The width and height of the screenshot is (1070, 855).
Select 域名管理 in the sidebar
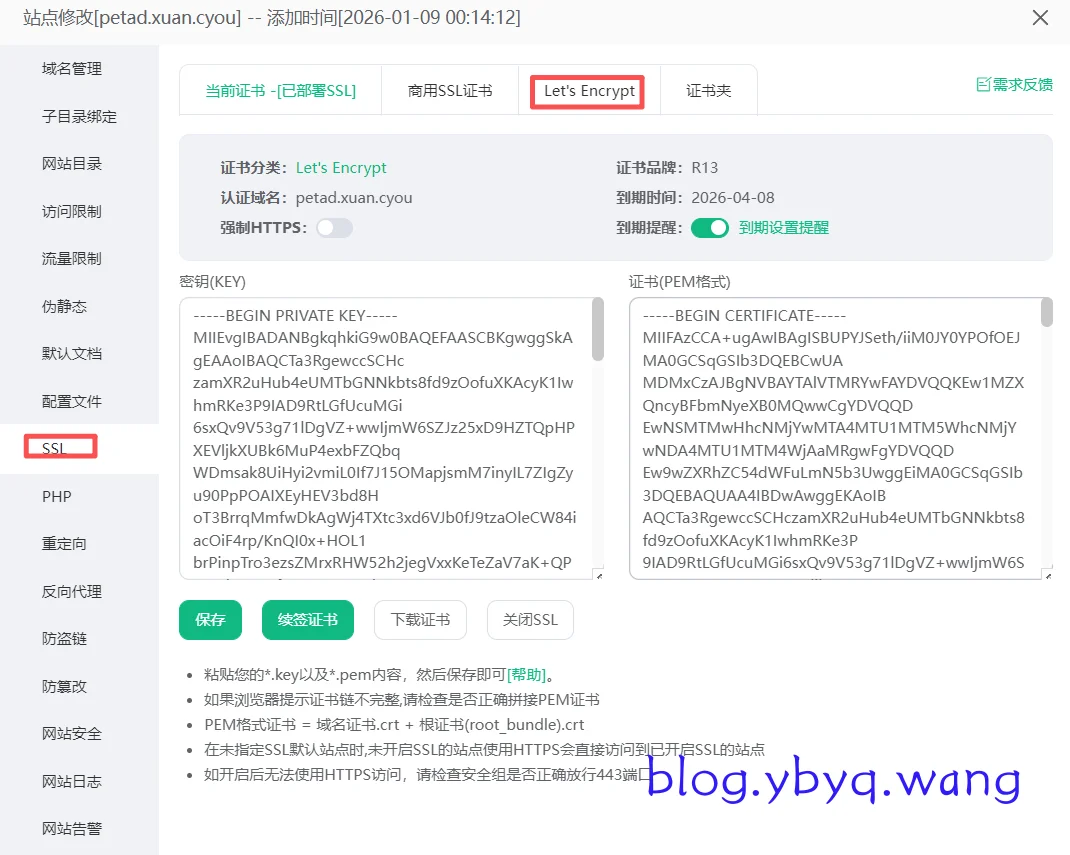click(x=72, y=69)
